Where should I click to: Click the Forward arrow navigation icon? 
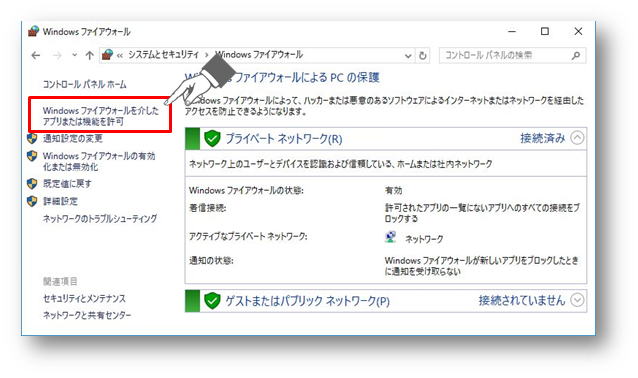click(x=57, y=55)
